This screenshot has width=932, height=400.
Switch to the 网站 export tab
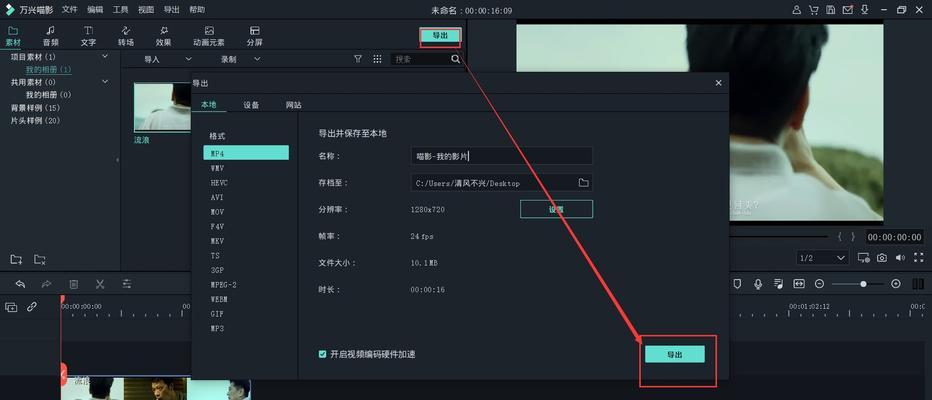click(294, 105)
